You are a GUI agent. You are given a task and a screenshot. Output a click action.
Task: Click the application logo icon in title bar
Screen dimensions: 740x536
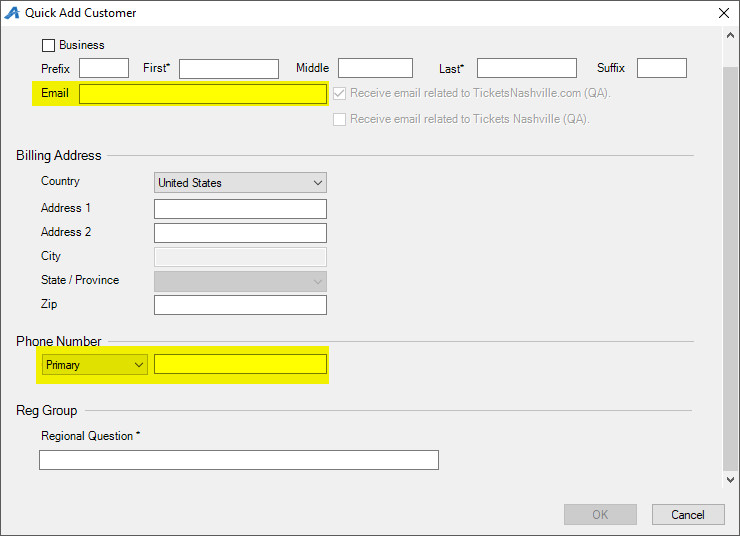(x=12, y=13)
